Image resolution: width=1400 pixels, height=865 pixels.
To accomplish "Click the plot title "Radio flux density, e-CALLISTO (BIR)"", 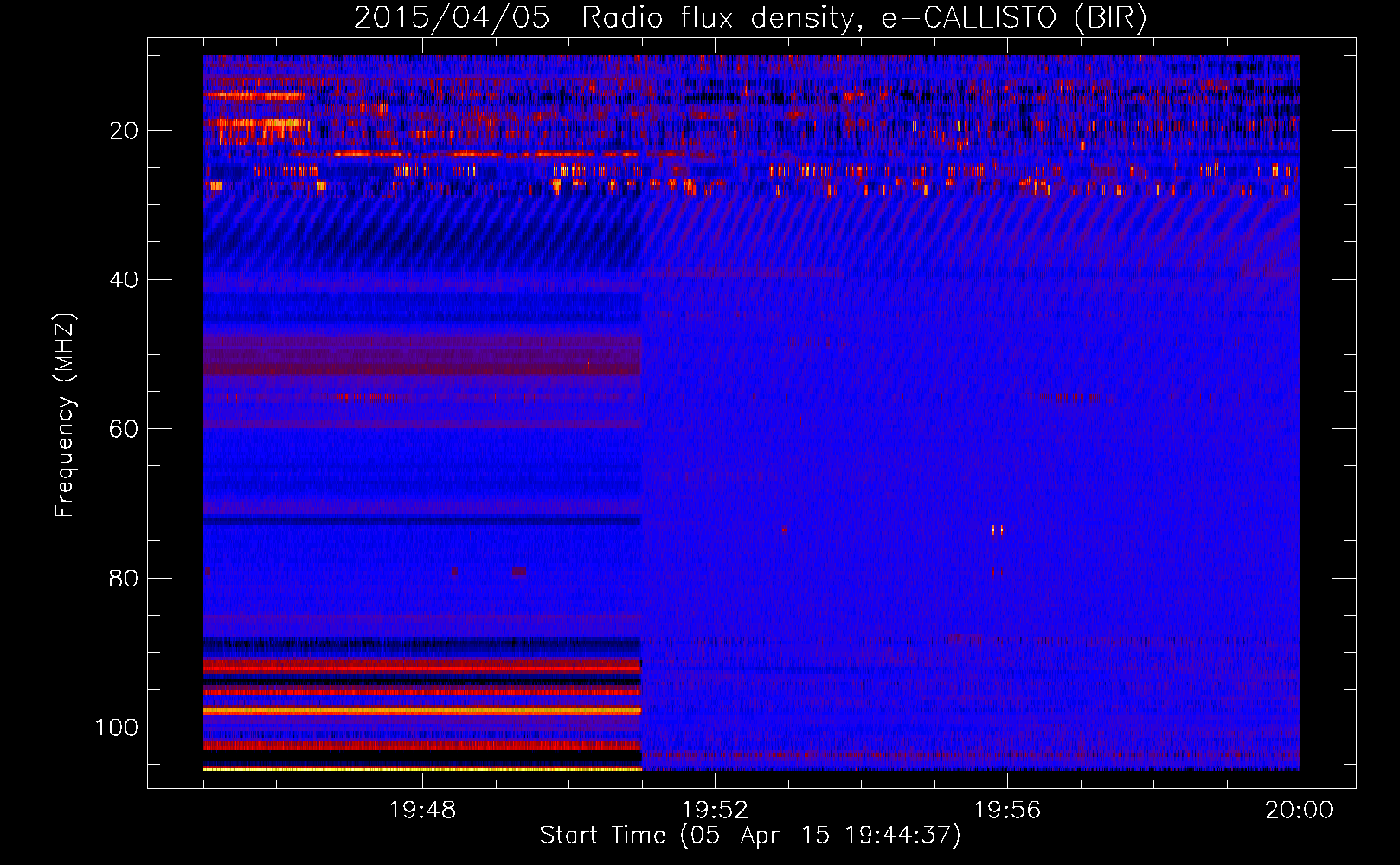I will (x=864, y=18).
